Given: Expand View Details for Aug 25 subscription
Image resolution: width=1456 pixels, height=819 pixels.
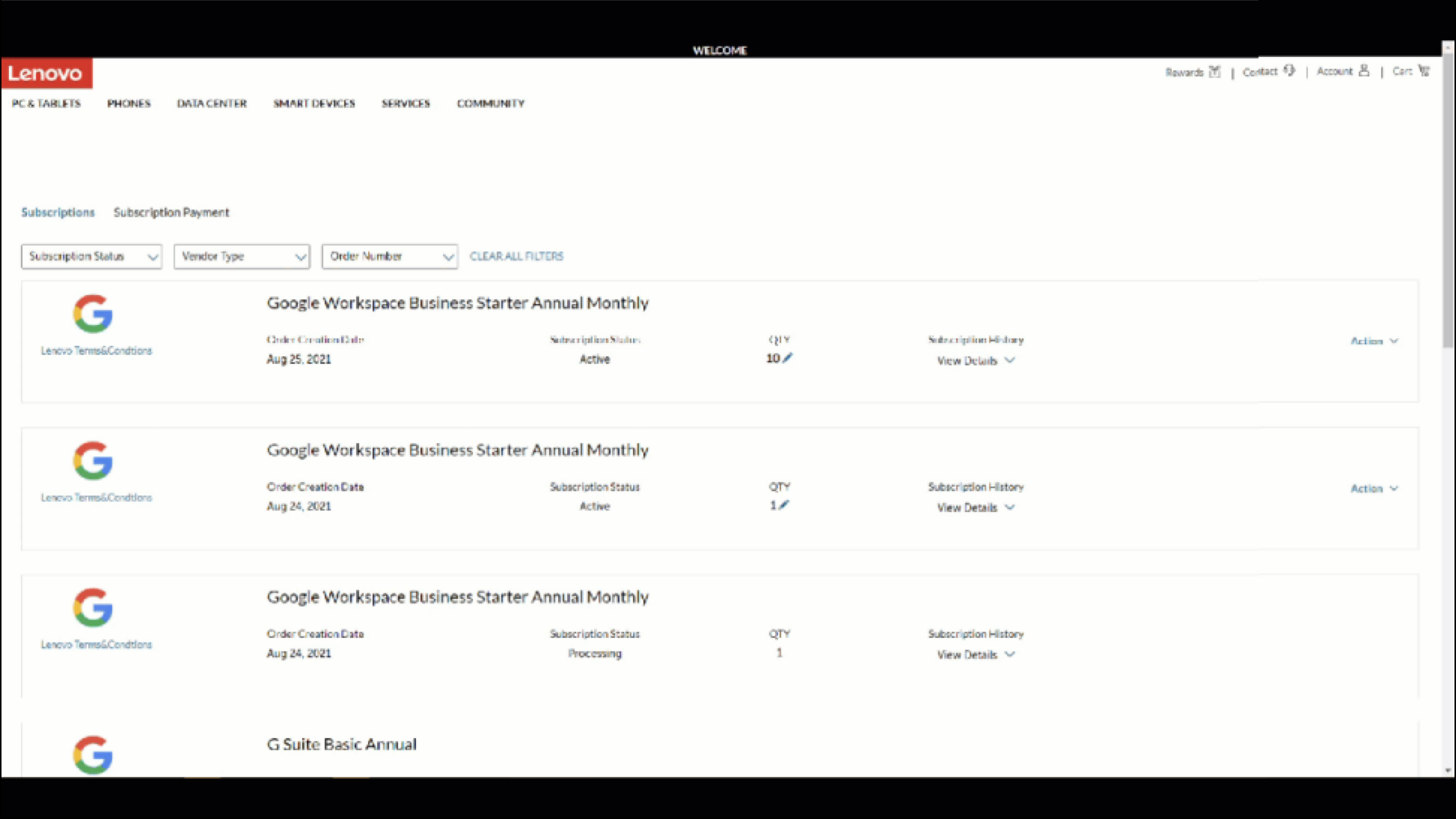Looking at the screenshot, I should [976, 361].
